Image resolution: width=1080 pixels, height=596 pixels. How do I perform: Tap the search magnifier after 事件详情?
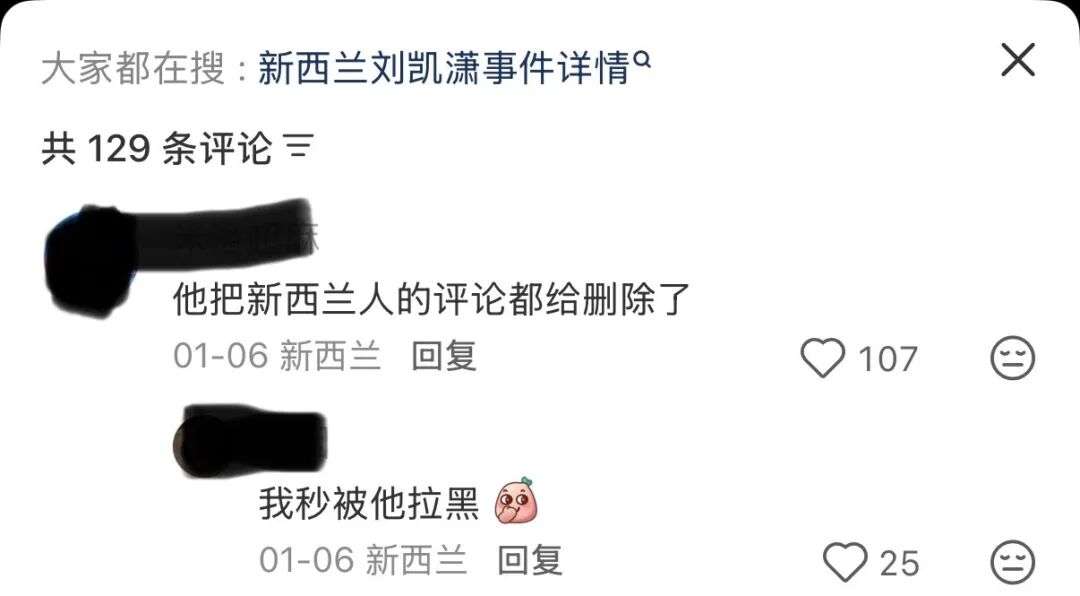point(642,61)
